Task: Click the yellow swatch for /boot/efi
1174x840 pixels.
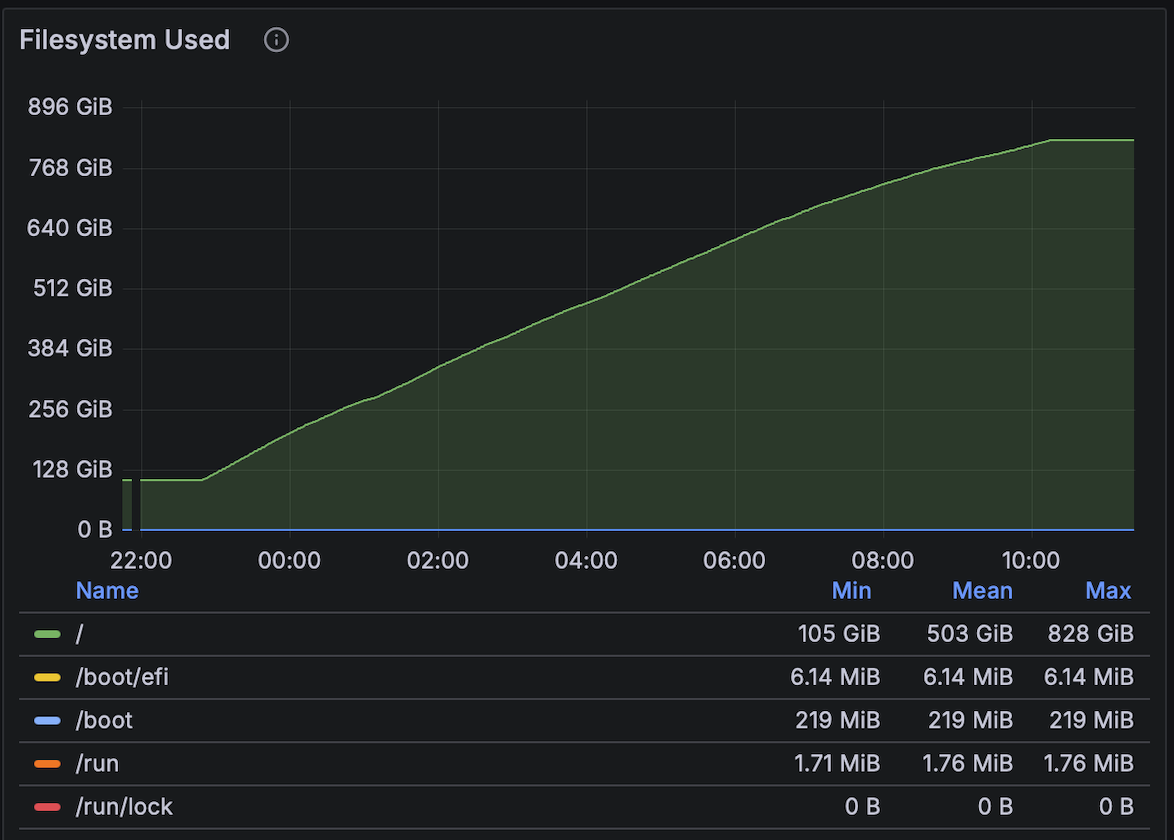Action: pyautogui.click(x=48, y=678)
